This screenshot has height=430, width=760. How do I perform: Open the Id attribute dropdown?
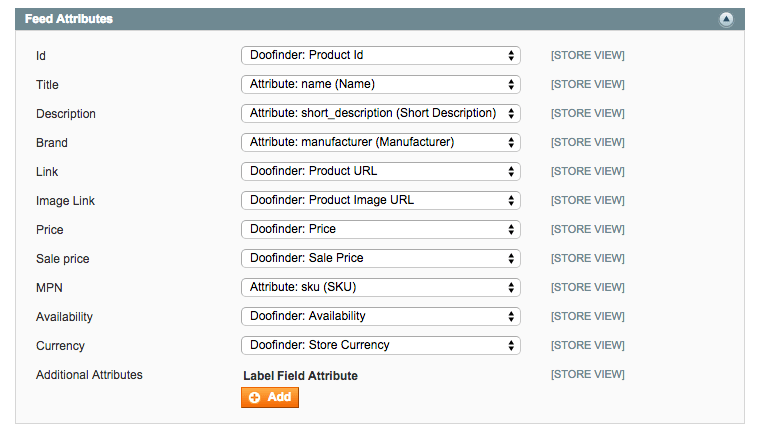pos(381,55)
